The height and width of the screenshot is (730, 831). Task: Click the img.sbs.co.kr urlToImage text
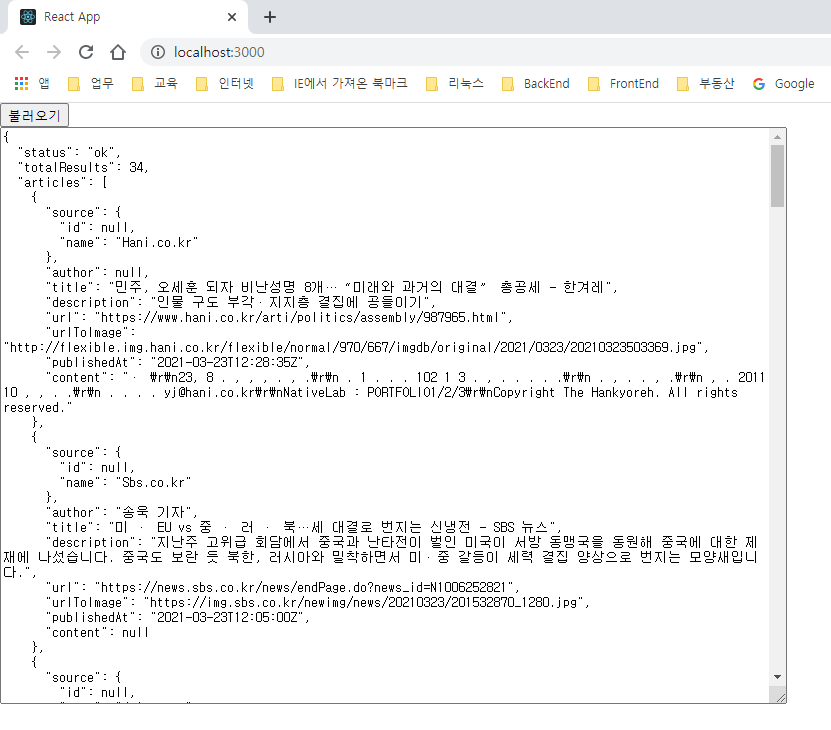[x=318, y=603]
